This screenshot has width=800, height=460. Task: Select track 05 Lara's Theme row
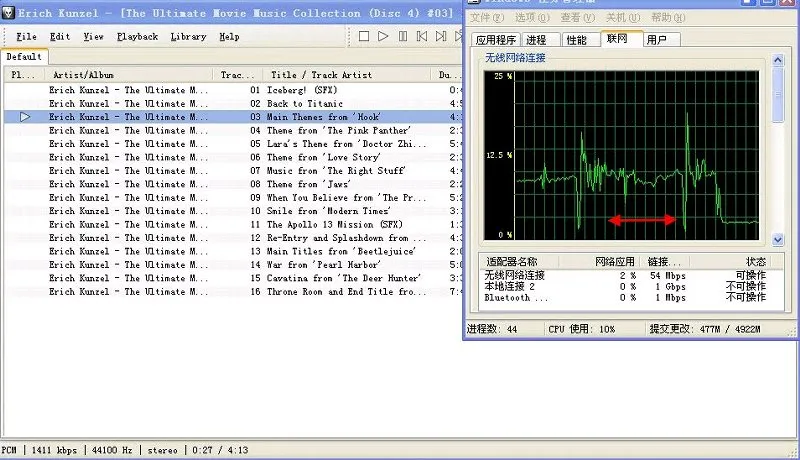click(x=234, y=144)
